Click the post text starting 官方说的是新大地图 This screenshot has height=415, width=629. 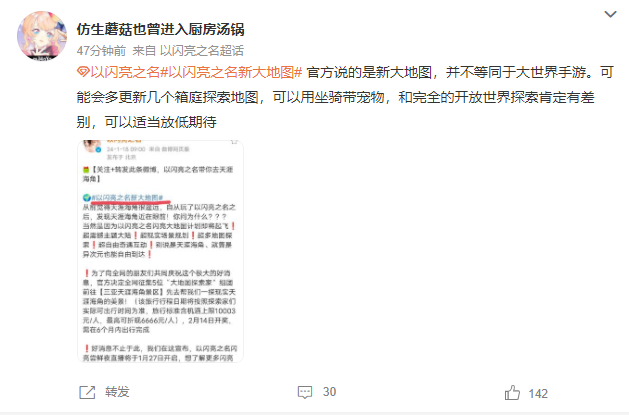[345, 97]
